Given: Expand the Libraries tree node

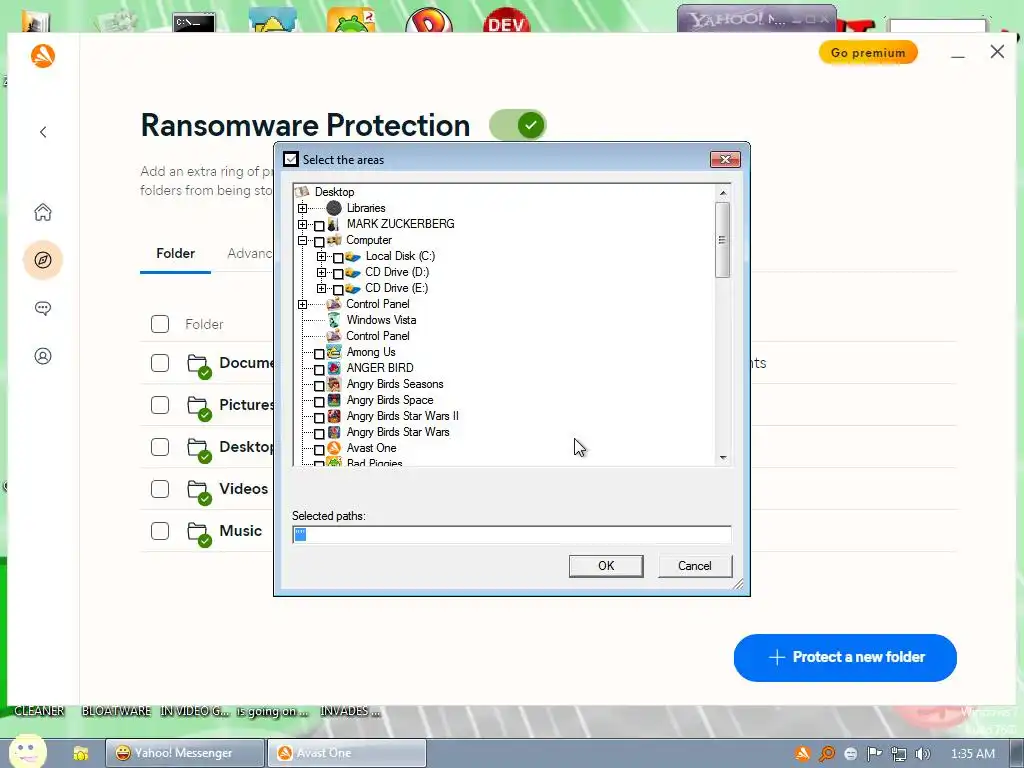Looking at the screenshot, I should (302, 208).
